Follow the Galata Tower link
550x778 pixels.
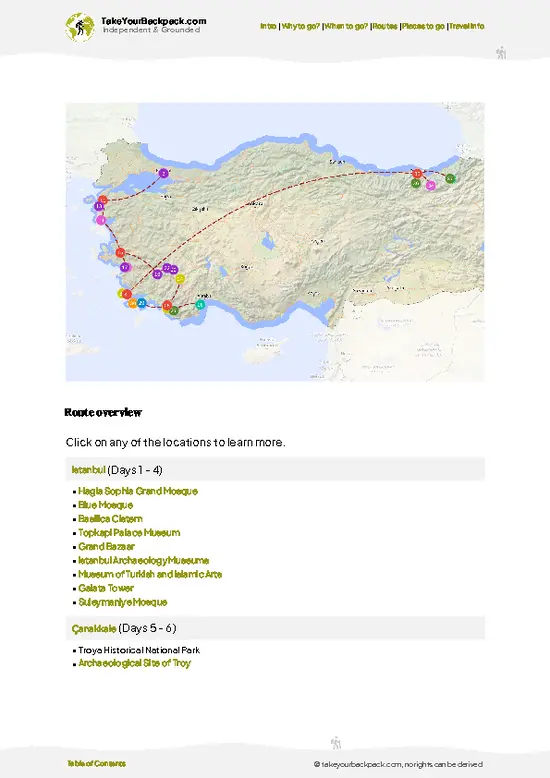pyautogui.click(x=106, y=588)
